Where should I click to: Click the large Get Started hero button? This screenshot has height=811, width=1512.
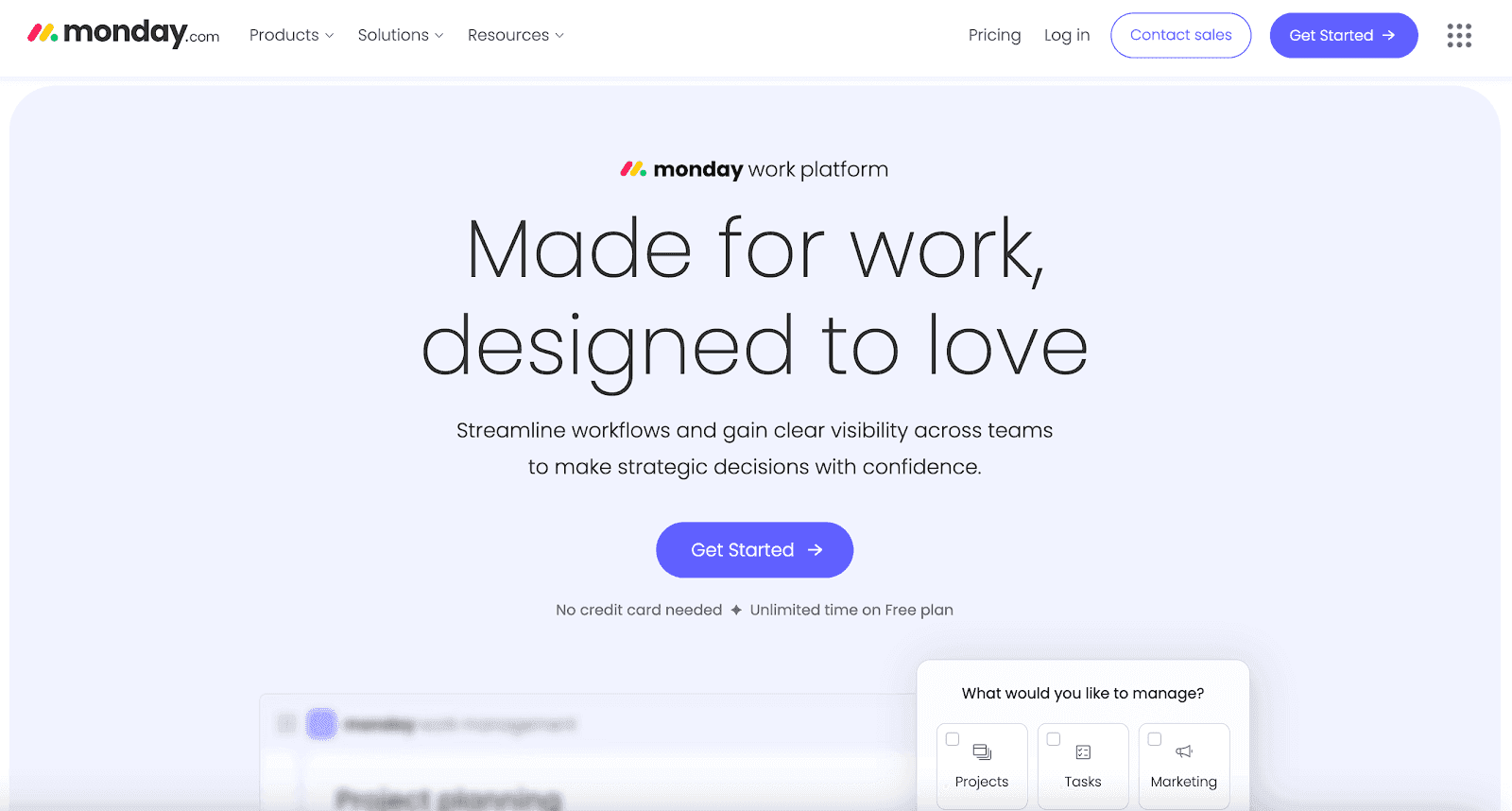755,550
